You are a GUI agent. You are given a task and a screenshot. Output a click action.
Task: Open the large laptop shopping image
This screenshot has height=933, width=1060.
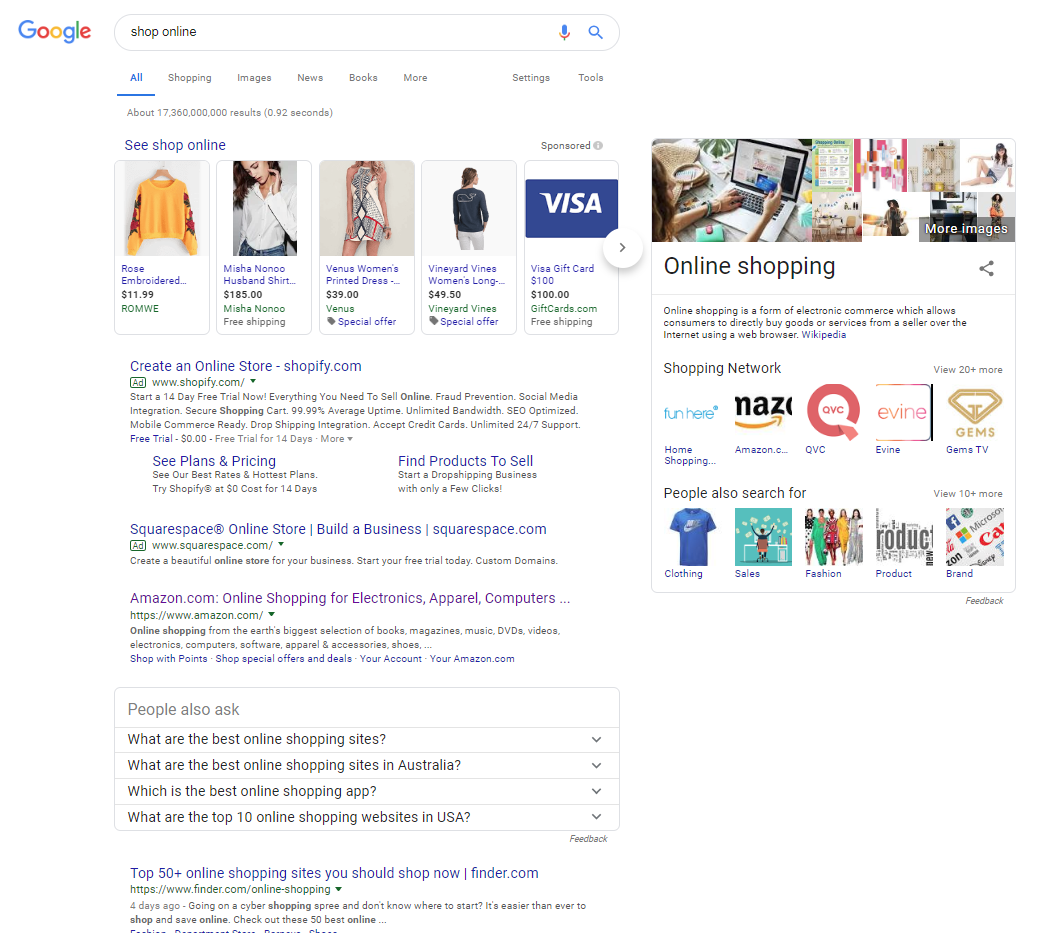pyautogui.click(x=731, y=191)
